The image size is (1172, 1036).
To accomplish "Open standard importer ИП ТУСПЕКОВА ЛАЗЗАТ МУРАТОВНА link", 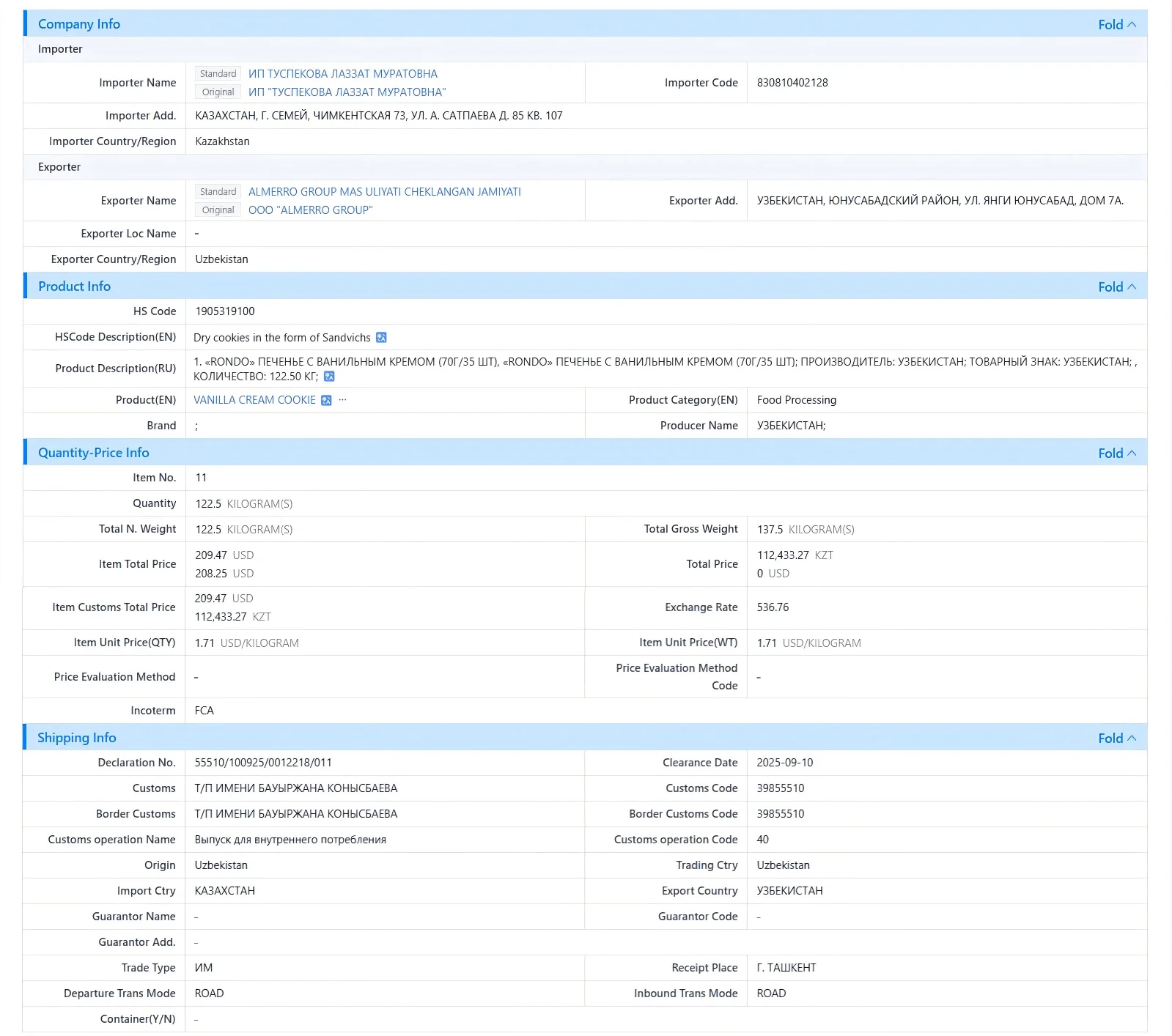I will pyautogui.click(x=343, y=74).
